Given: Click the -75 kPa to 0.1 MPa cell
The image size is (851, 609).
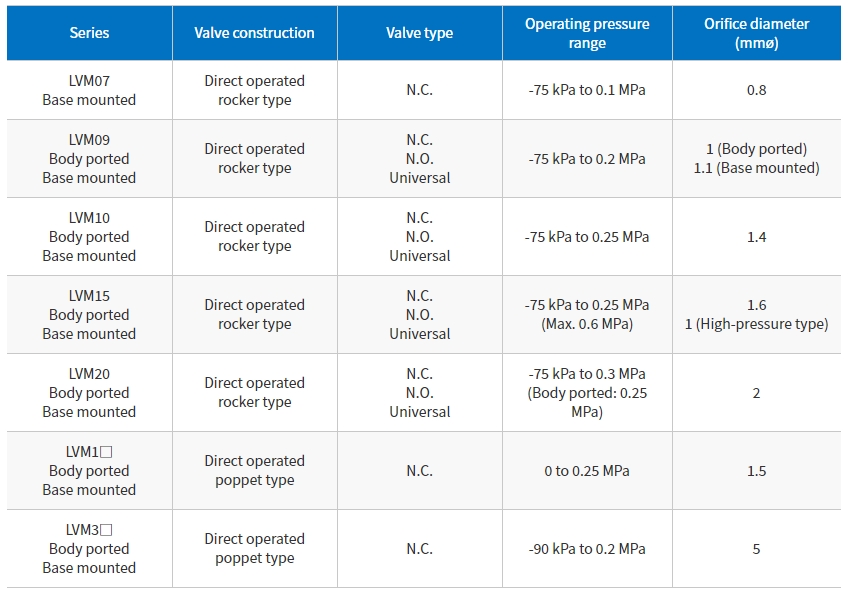Looking at the screenshot, I should coord(587,90).
